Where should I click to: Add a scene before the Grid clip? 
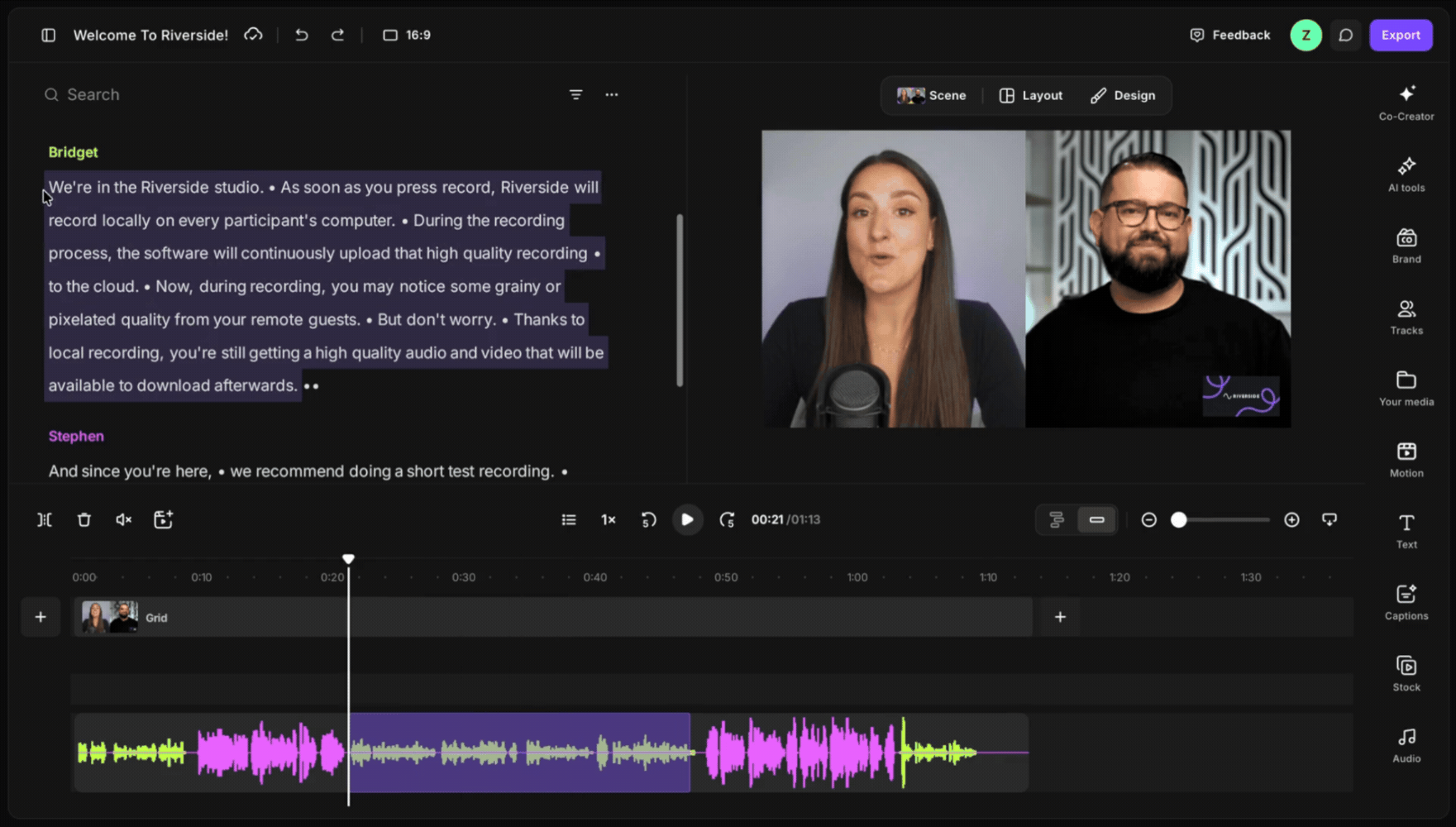[x=41, y=617]
